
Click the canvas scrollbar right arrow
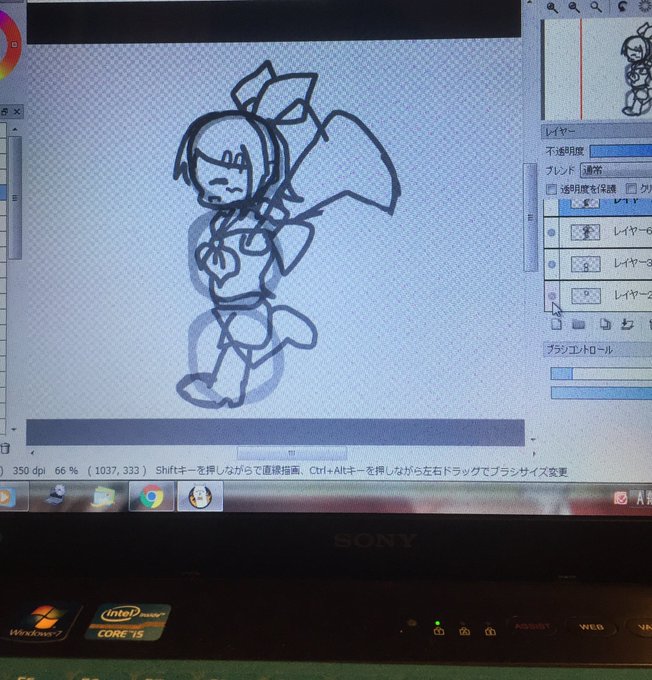click(534, 454)
